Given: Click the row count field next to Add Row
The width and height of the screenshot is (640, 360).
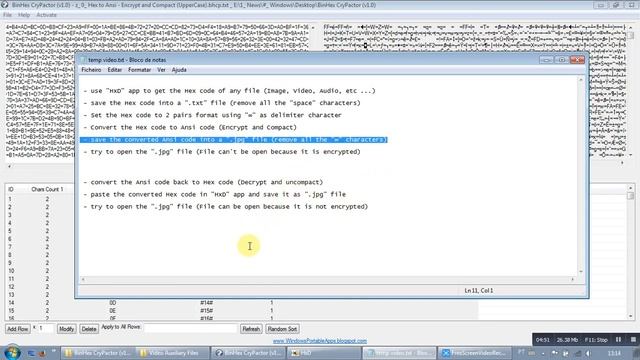Looking at the screenshot, I should pos(46,328).
